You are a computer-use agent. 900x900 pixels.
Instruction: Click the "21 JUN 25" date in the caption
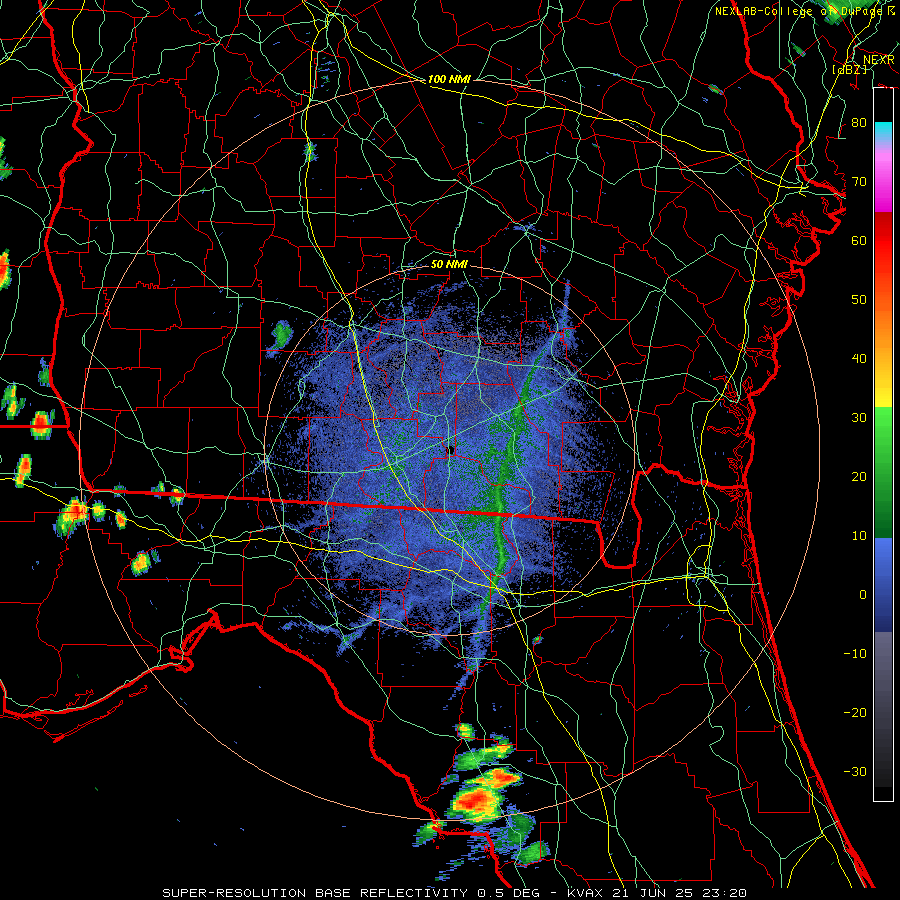click(655, 893)
